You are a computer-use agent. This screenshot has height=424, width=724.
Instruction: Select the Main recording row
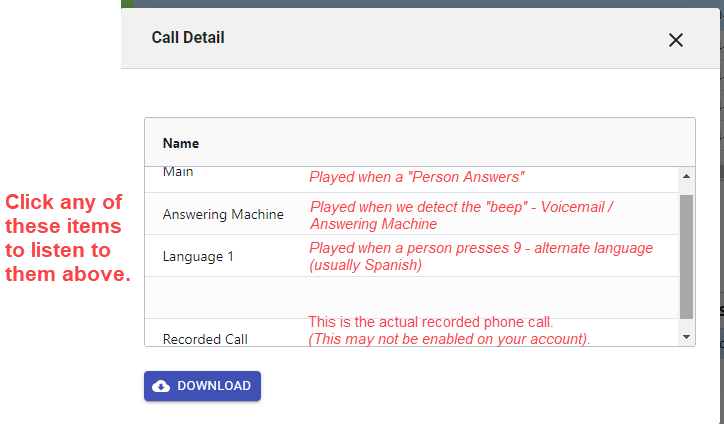pyautogui.click(x=179, y=173)
